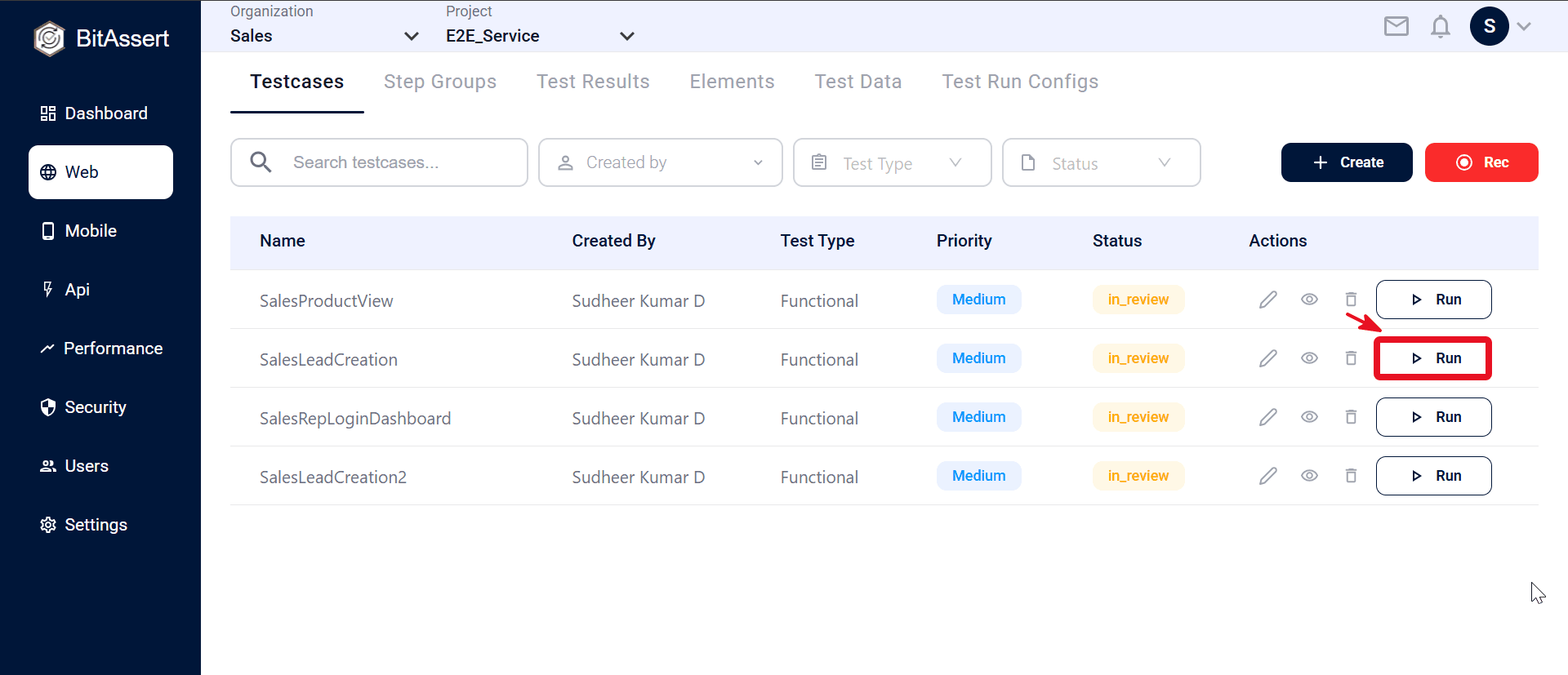The width and height of the screenshot is (1568, 675).
Task: Expand the Project dropdown showing E2E_Service
Action: (x=541, y=36)
